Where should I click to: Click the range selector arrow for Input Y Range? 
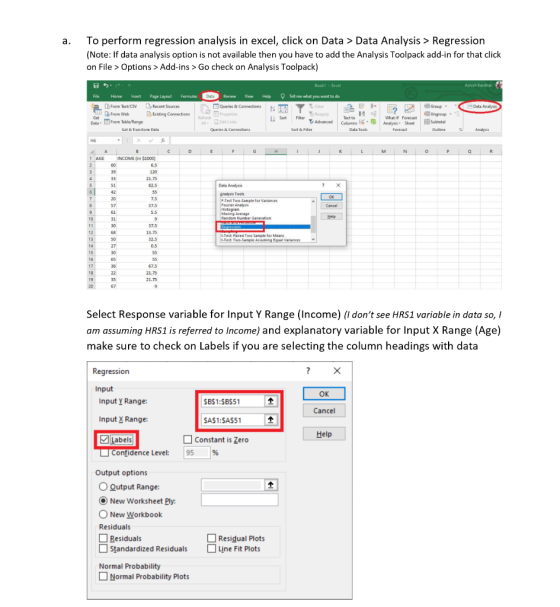(x=271, y=401)
